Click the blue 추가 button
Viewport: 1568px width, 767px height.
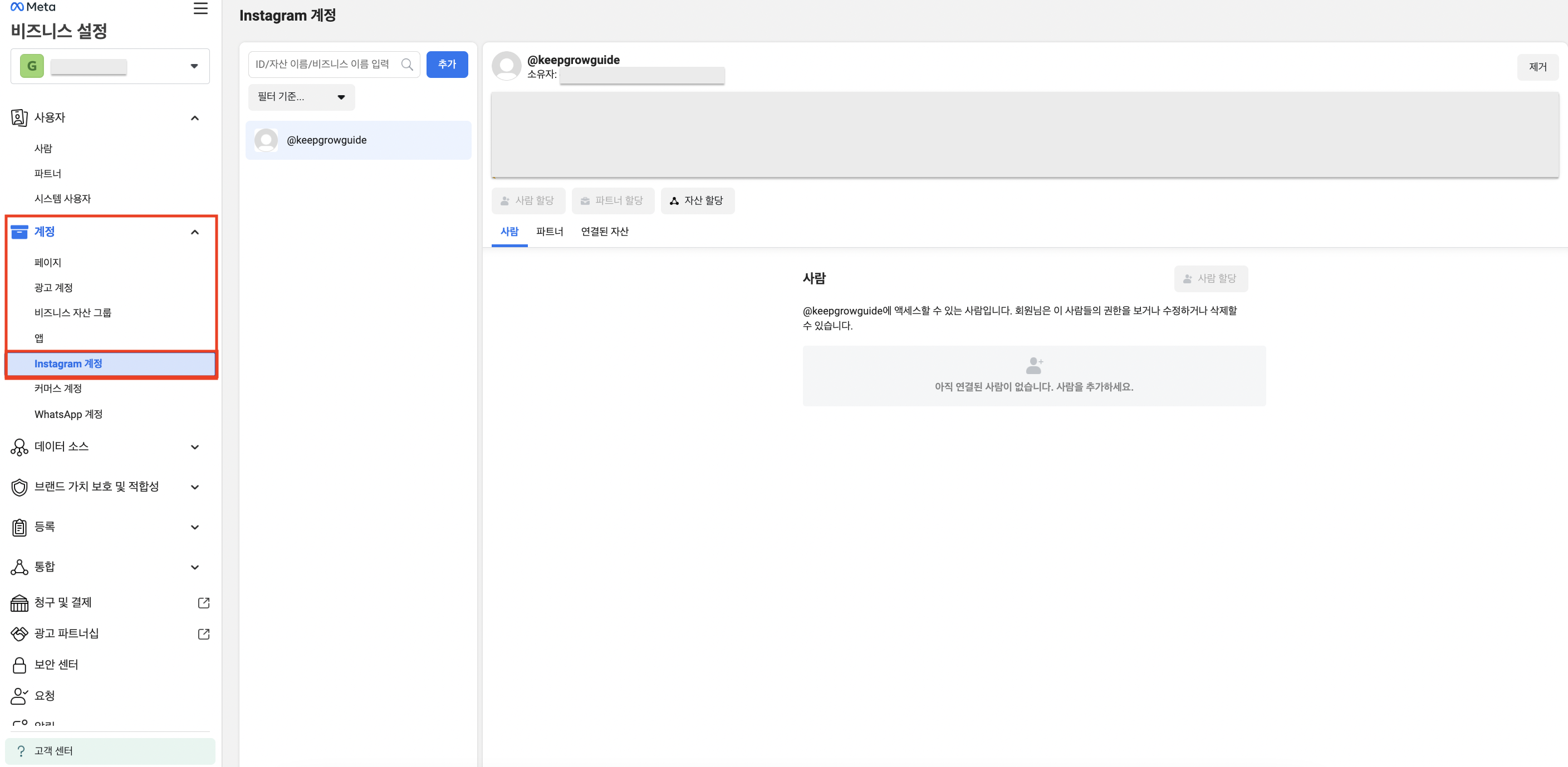tap(447, 65)
